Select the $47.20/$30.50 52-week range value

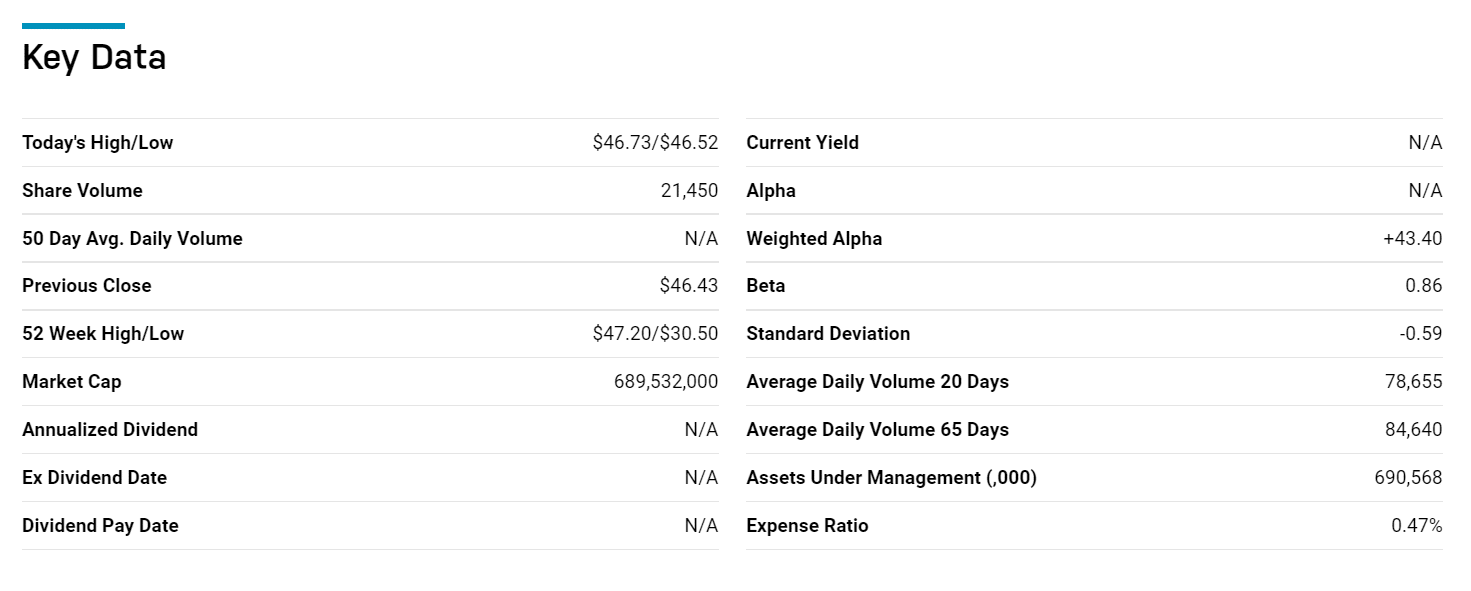[656, 334]
